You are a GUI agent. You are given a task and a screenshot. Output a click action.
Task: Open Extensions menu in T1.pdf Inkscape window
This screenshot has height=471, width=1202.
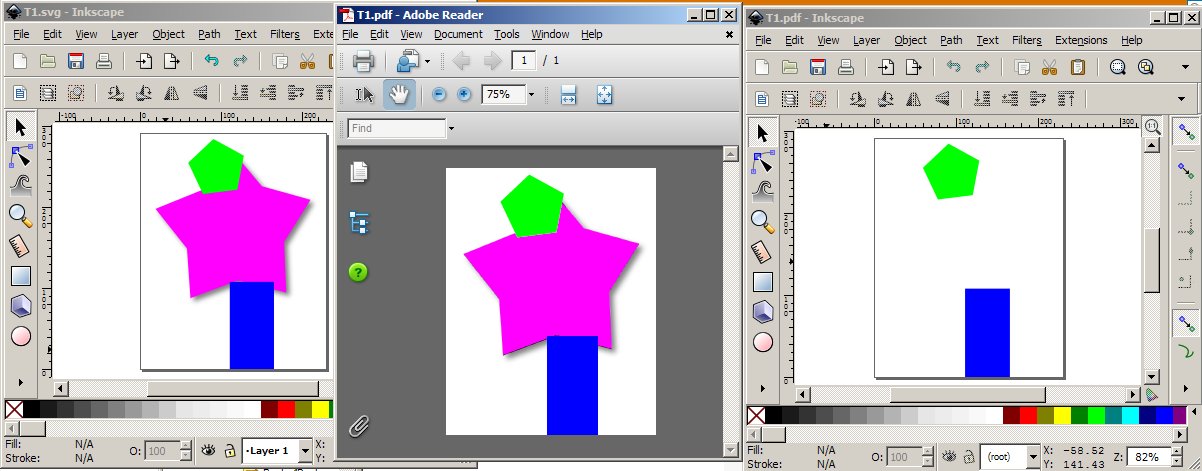click(1081, 40)
